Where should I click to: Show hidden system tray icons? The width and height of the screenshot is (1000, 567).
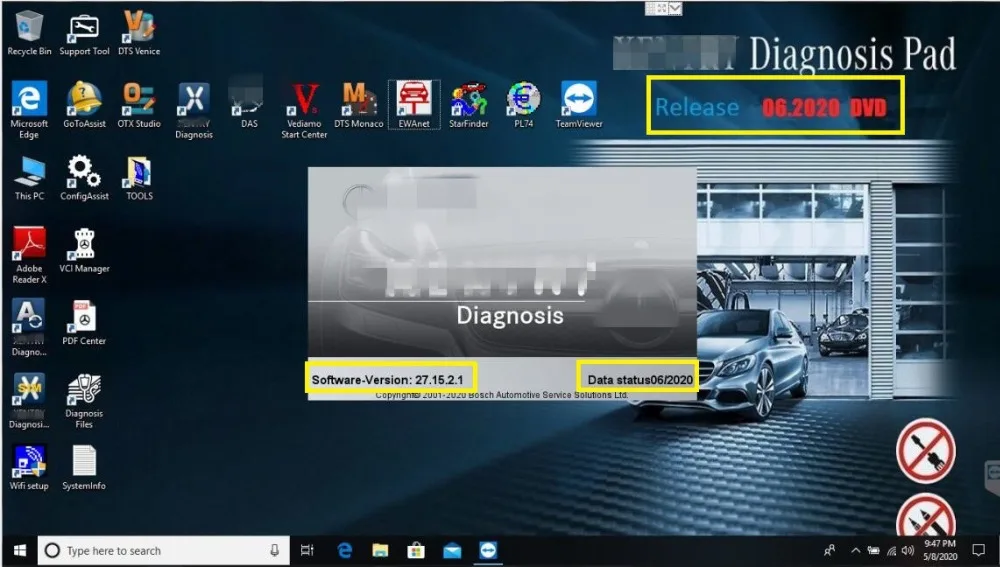coord(855,550)
